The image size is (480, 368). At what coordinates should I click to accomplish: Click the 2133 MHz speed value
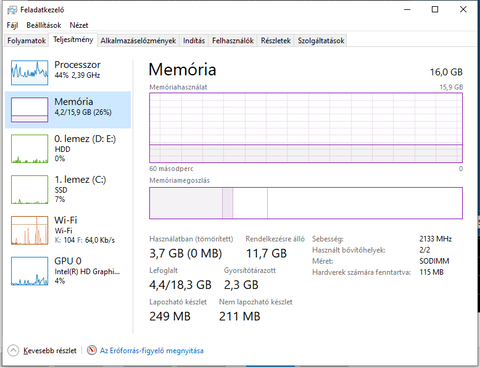coord(435,239)
